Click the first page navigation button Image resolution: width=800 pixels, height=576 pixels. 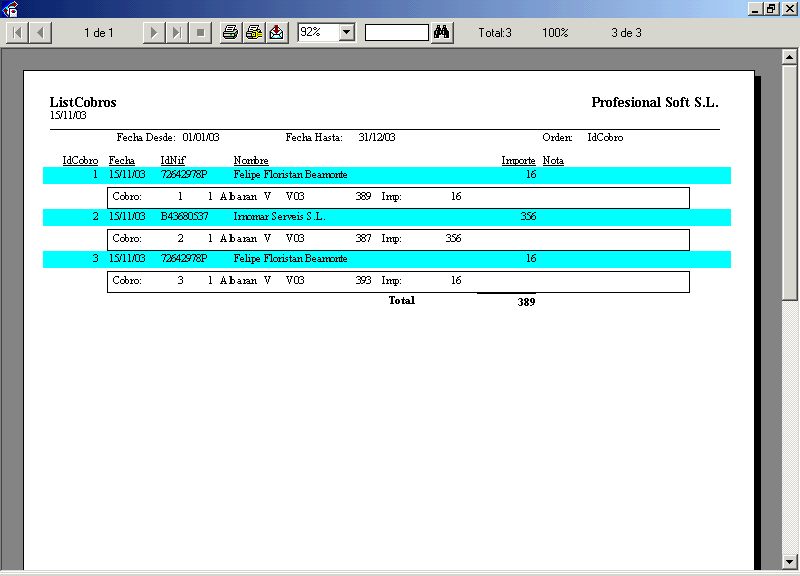tap(17, 33)
